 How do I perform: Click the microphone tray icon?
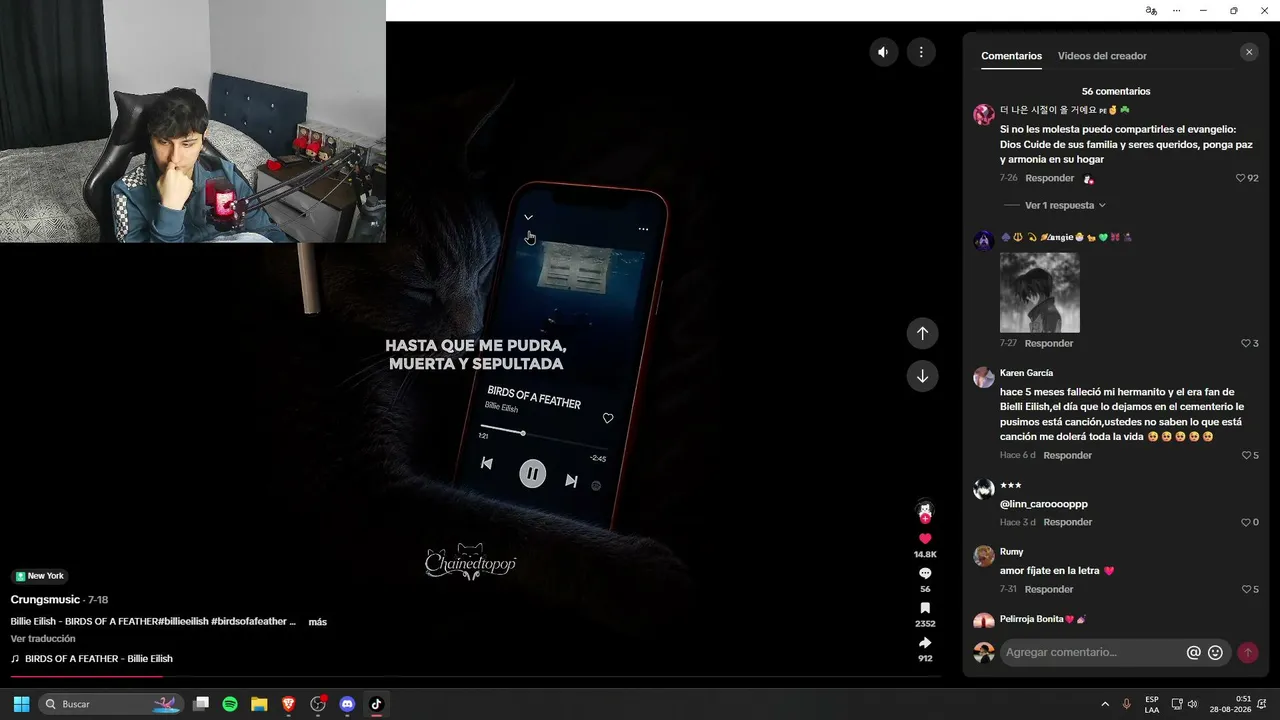tap(1127, 704)
